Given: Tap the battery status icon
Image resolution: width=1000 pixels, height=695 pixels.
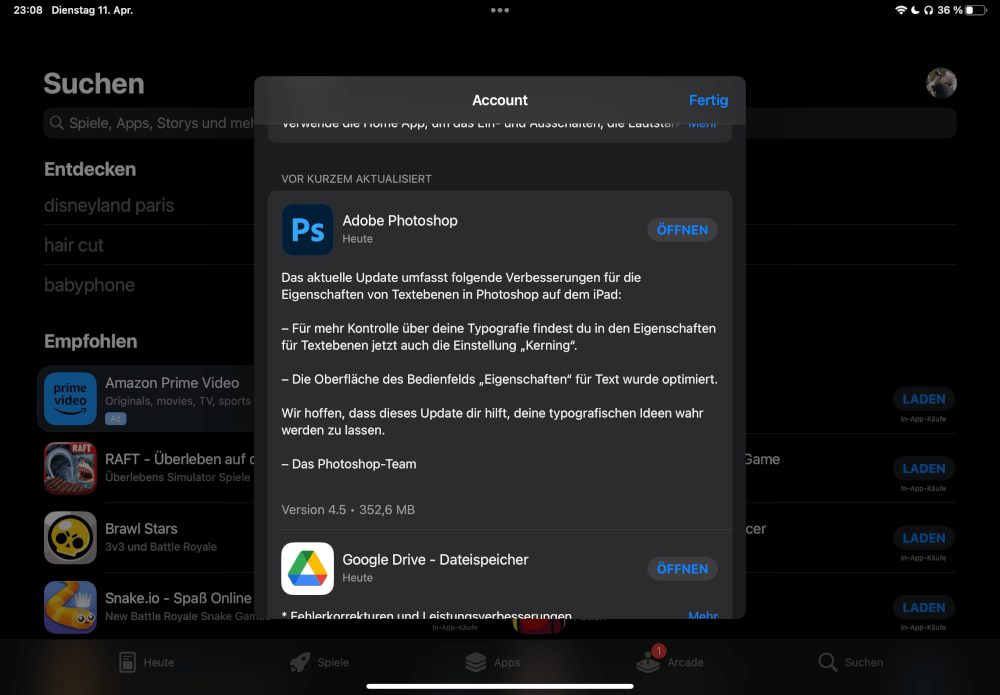Looking at the screenshot, I should click(x=976, y=10).
